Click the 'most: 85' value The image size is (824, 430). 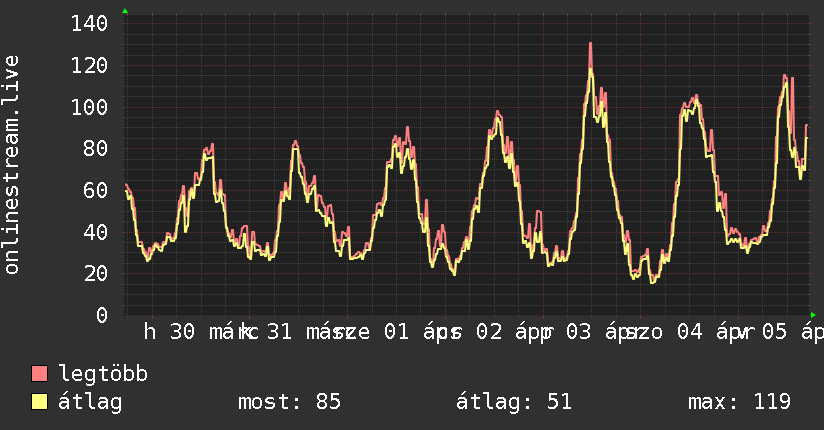pos(290,402)
